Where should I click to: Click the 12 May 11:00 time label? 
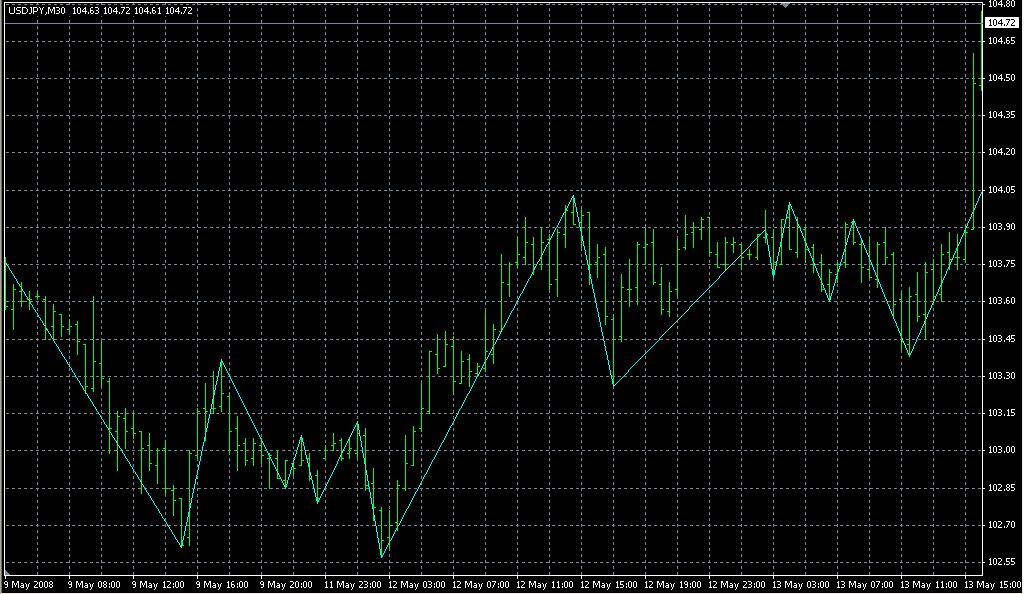click(544, 584)
